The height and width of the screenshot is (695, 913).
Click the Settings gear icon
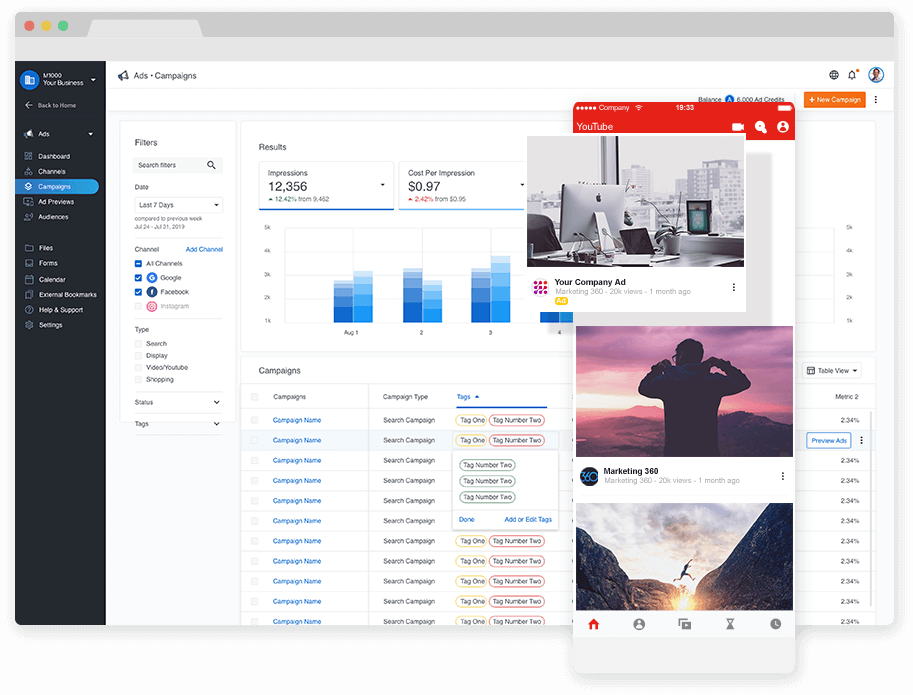[x=29, y=325]
